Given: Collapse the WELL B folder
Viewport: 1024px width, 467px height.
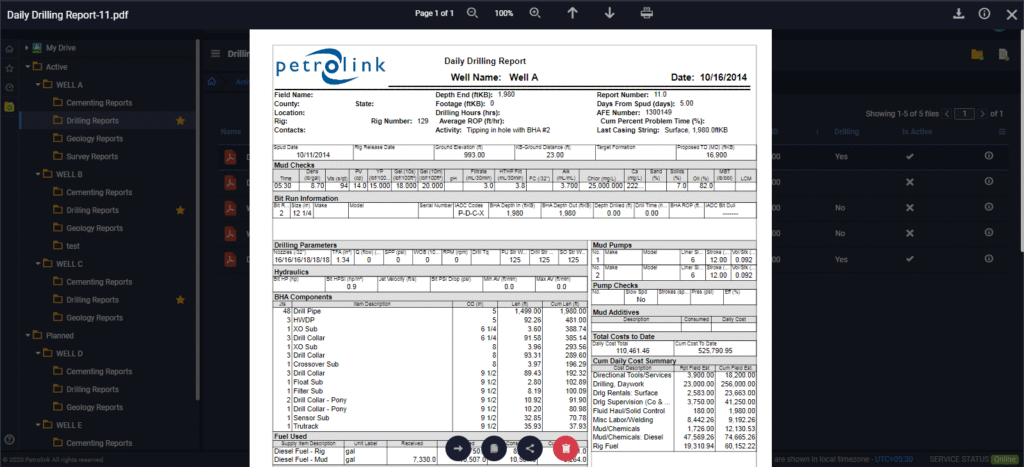Looking at the screenshot, I should pyautogui.click(x=38, y=174).
